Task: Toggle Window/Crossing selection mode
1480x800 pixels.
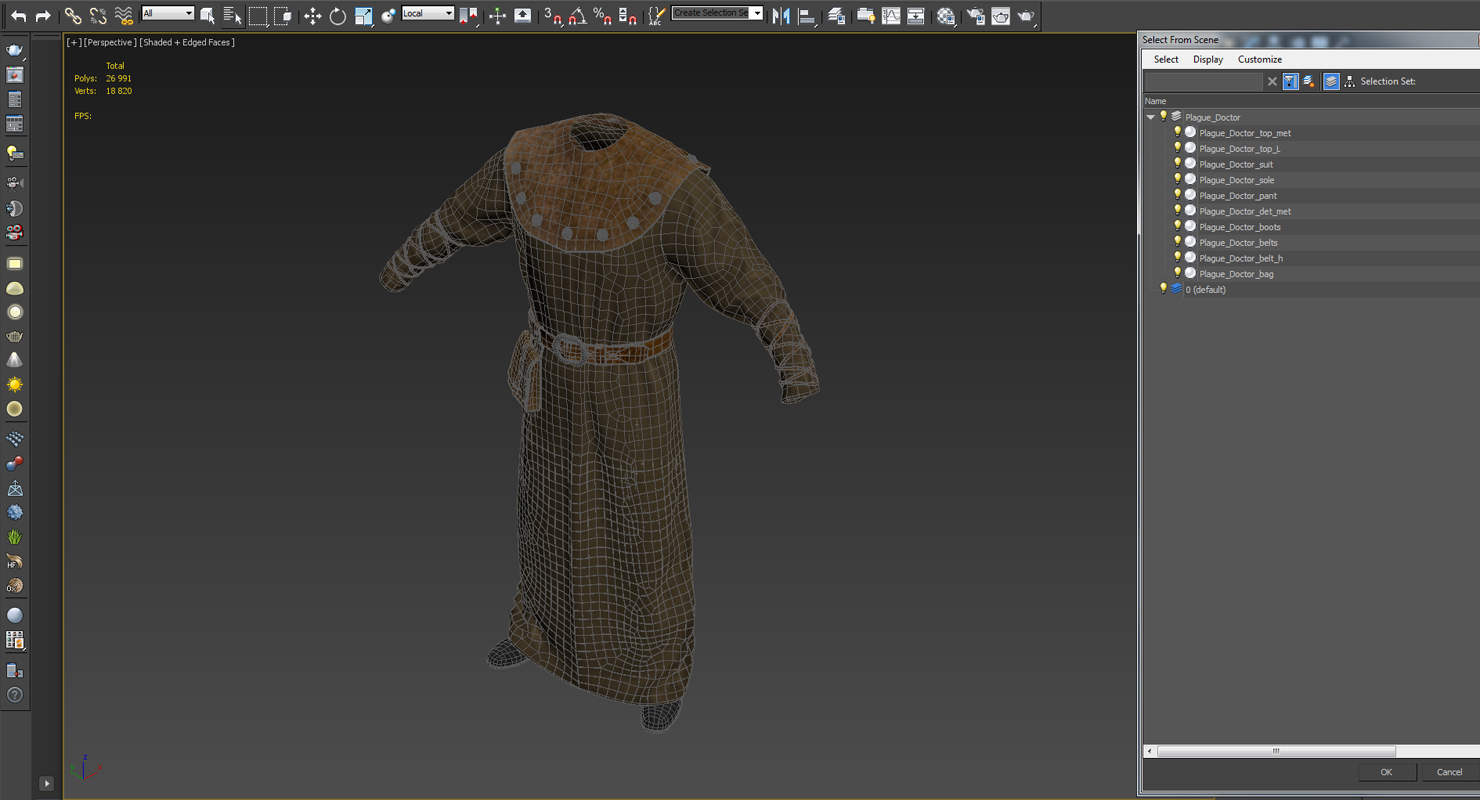Action: point(283,16)
